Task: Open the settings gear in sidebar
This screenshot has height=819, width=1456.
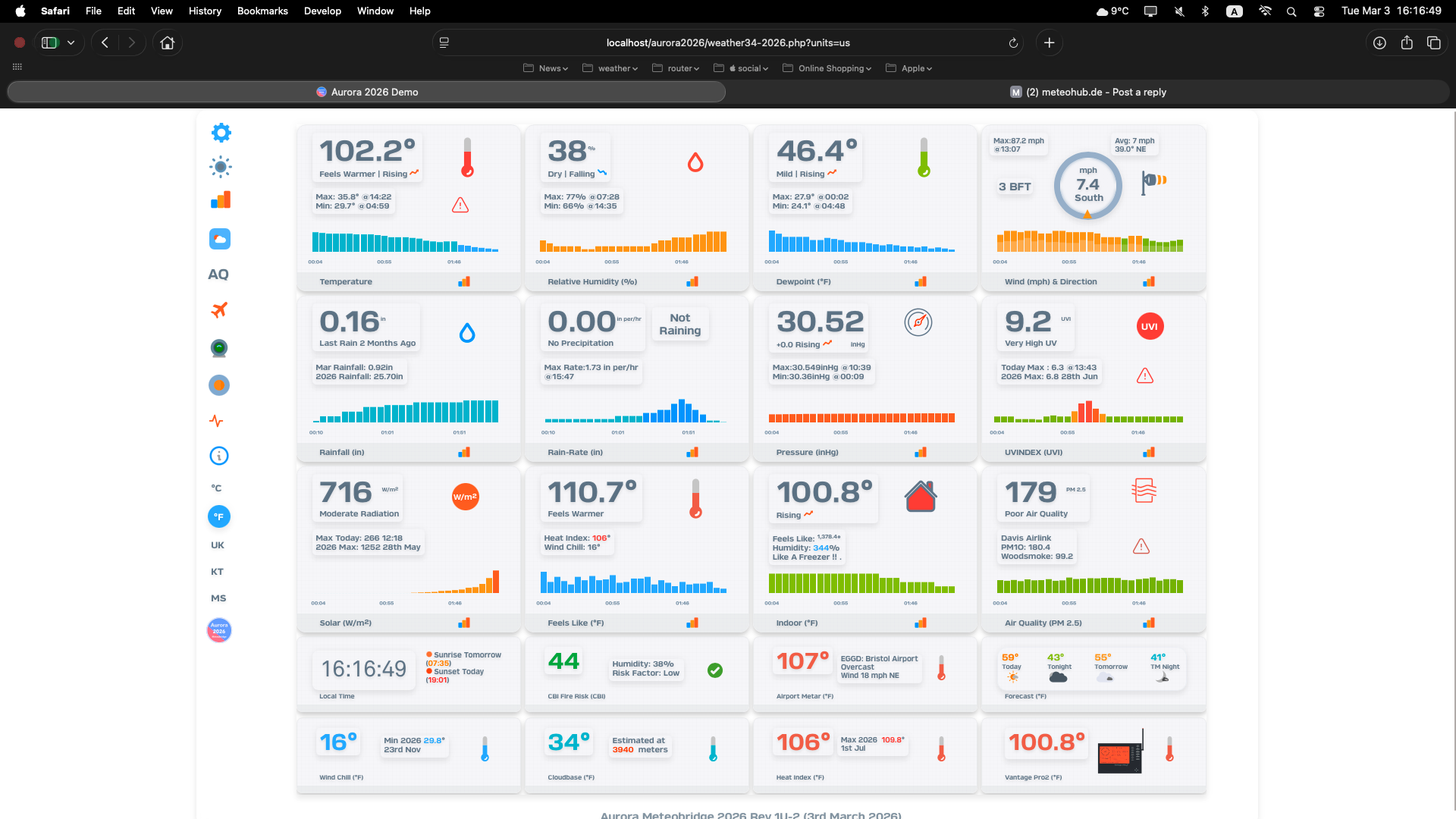Action: tap(221, 133)
